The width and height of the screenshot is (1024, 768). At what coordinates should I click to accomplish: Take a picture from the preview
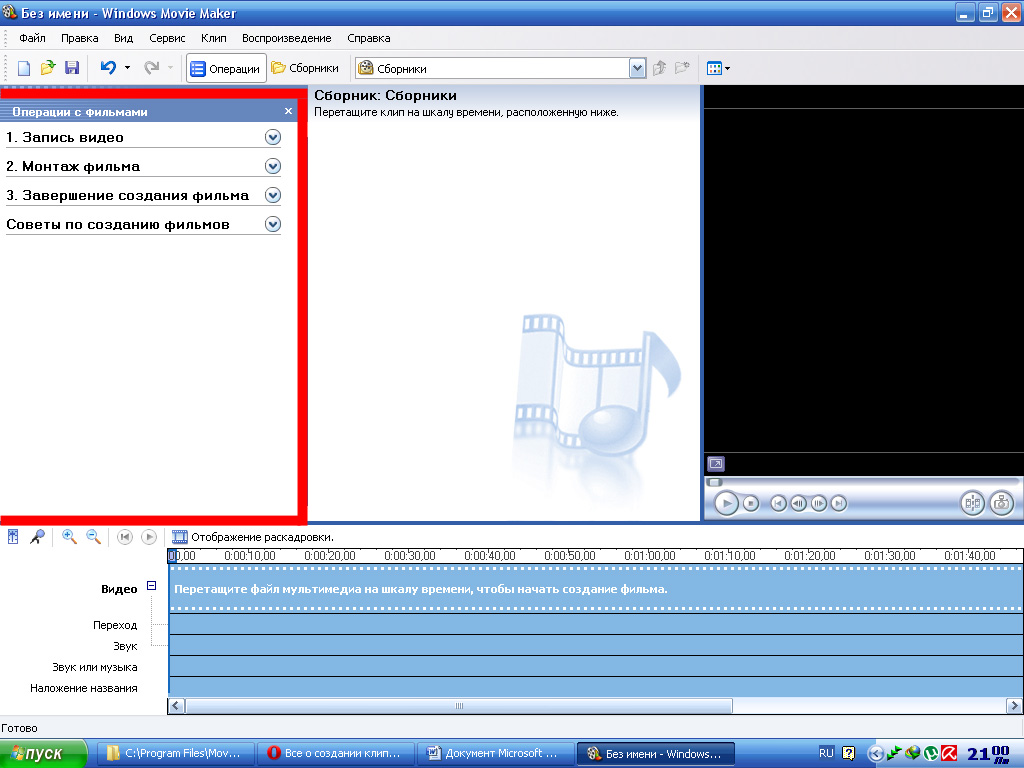coord(1001,504)
